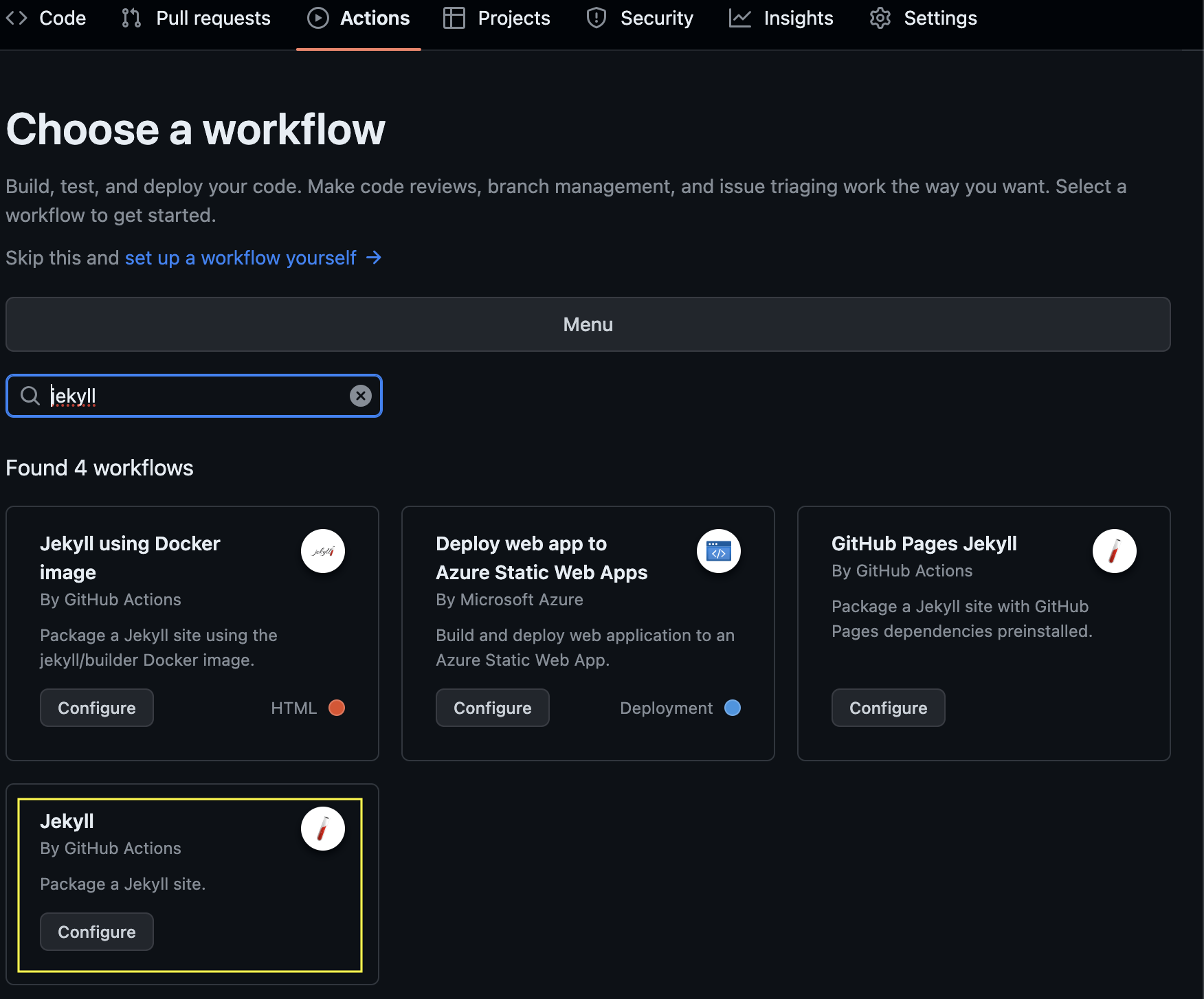1204x999 pixels.
Task: Open the Menu button
Action: (x=588, y=324)
